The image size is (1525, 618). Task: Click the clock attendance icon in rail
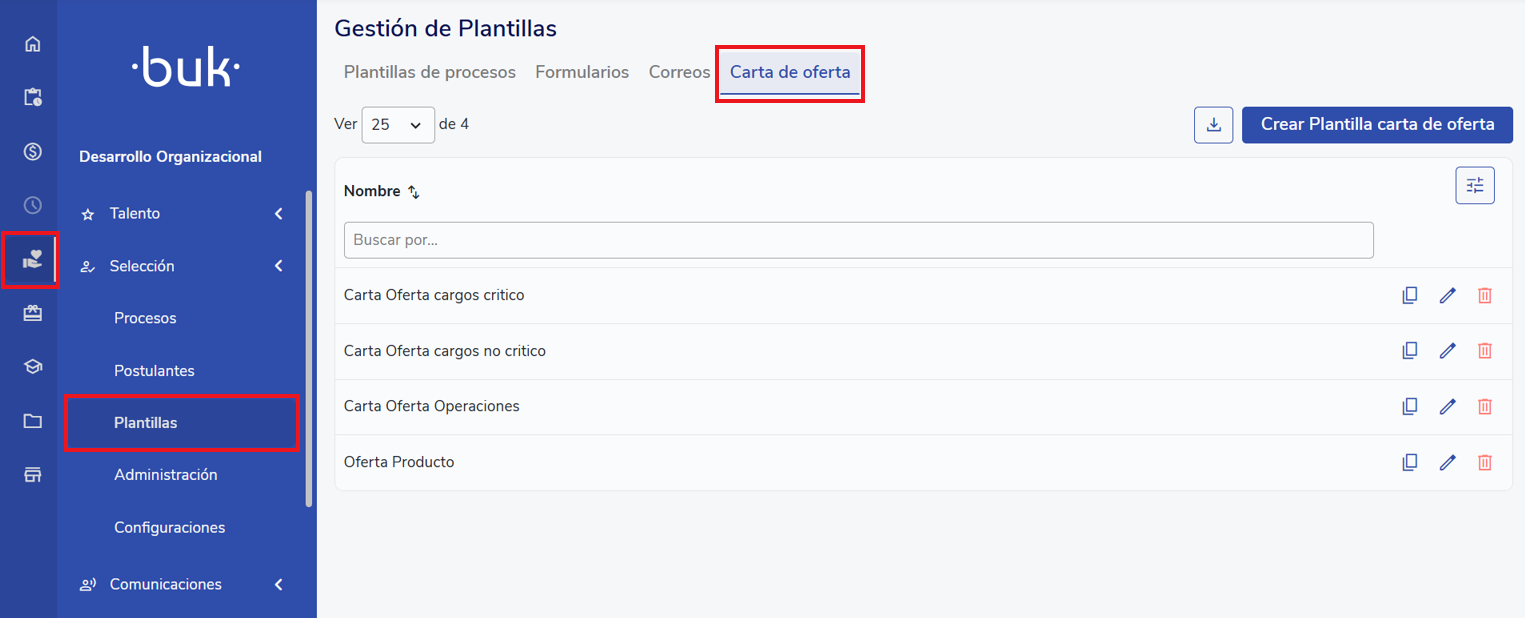[33, 205]
